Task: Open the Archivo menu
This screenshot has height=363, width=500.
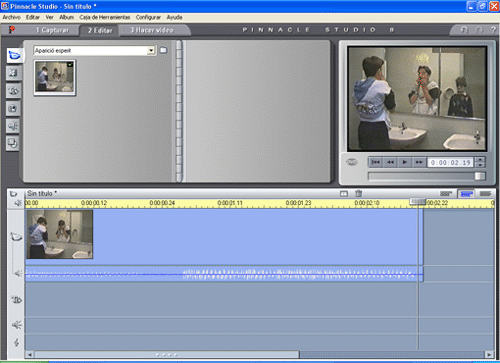Action: click(12, 17)
